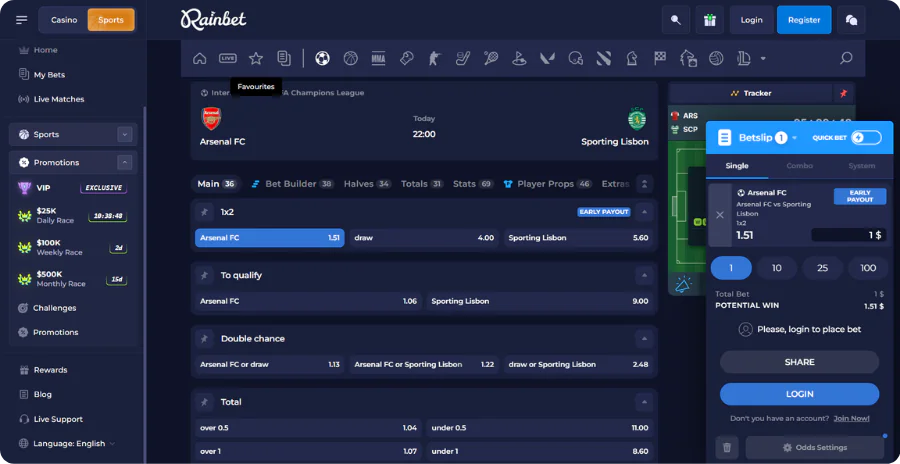Select the MMA sport icon
The height and width of the screenshot is (464, 900).
(x=378, y=58)
